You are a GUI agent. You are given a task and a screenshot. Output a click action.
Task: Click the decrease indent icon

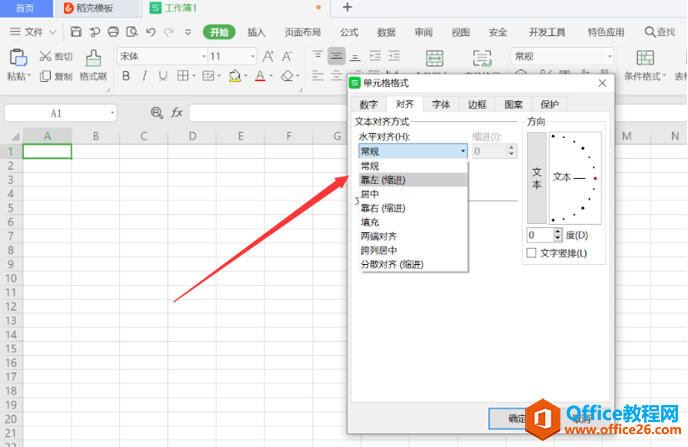(x=375, y=56)
